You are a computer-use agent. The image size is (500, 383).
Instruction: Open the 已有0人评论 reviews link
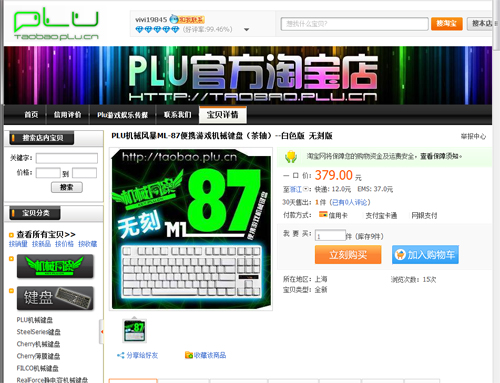coord(350,202)
